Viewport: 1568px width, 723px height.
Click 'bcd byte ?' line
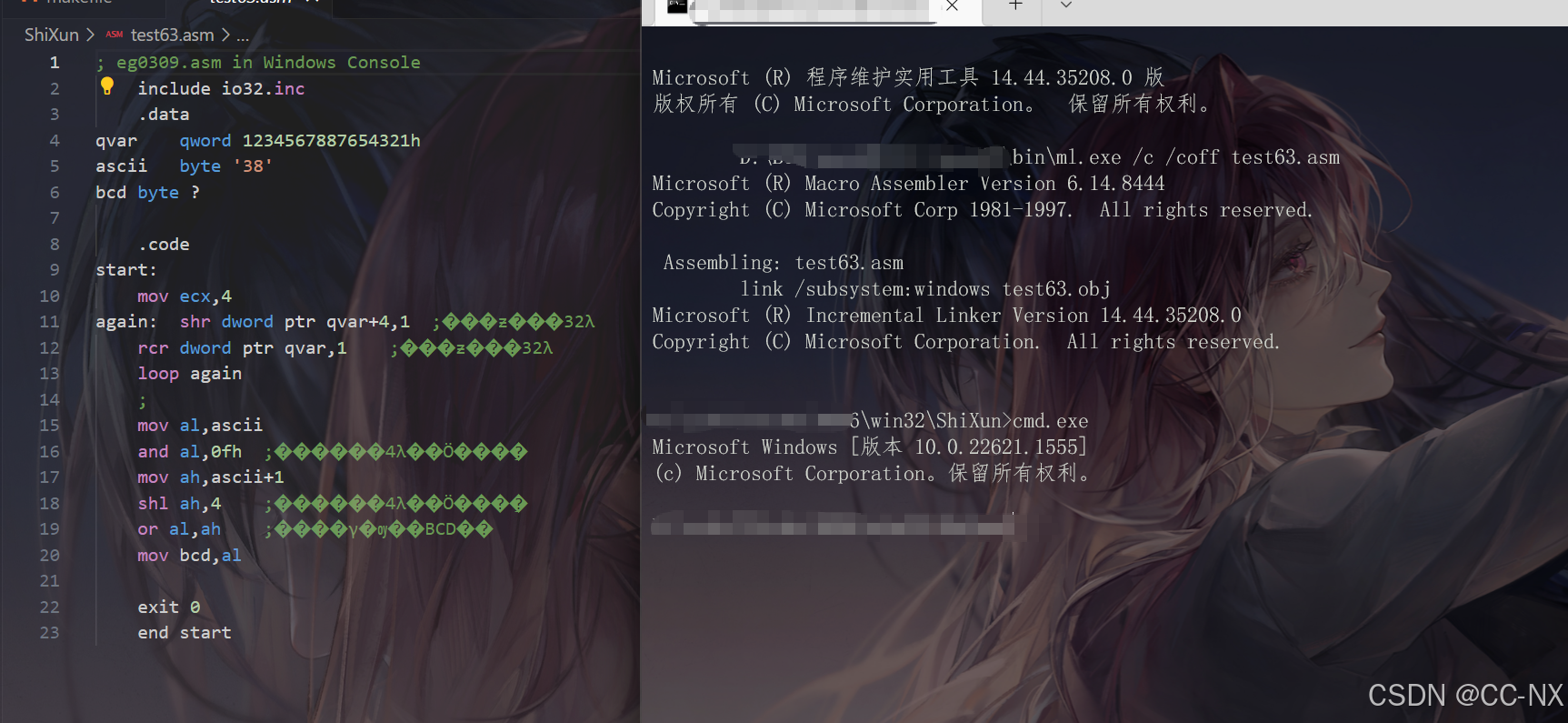pos(147,193)
